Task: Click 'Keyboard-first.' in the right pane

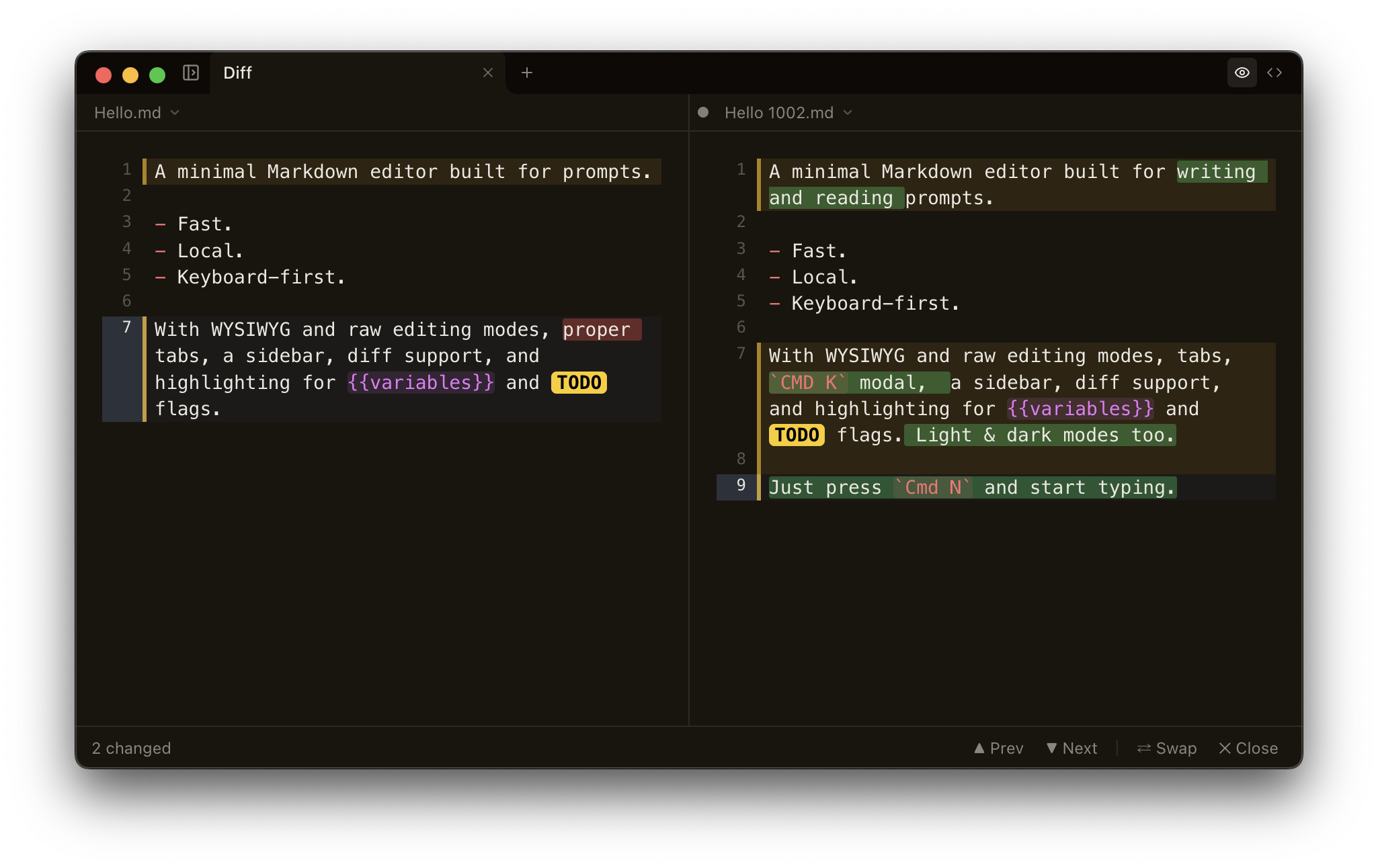Action: click(875, 303)
